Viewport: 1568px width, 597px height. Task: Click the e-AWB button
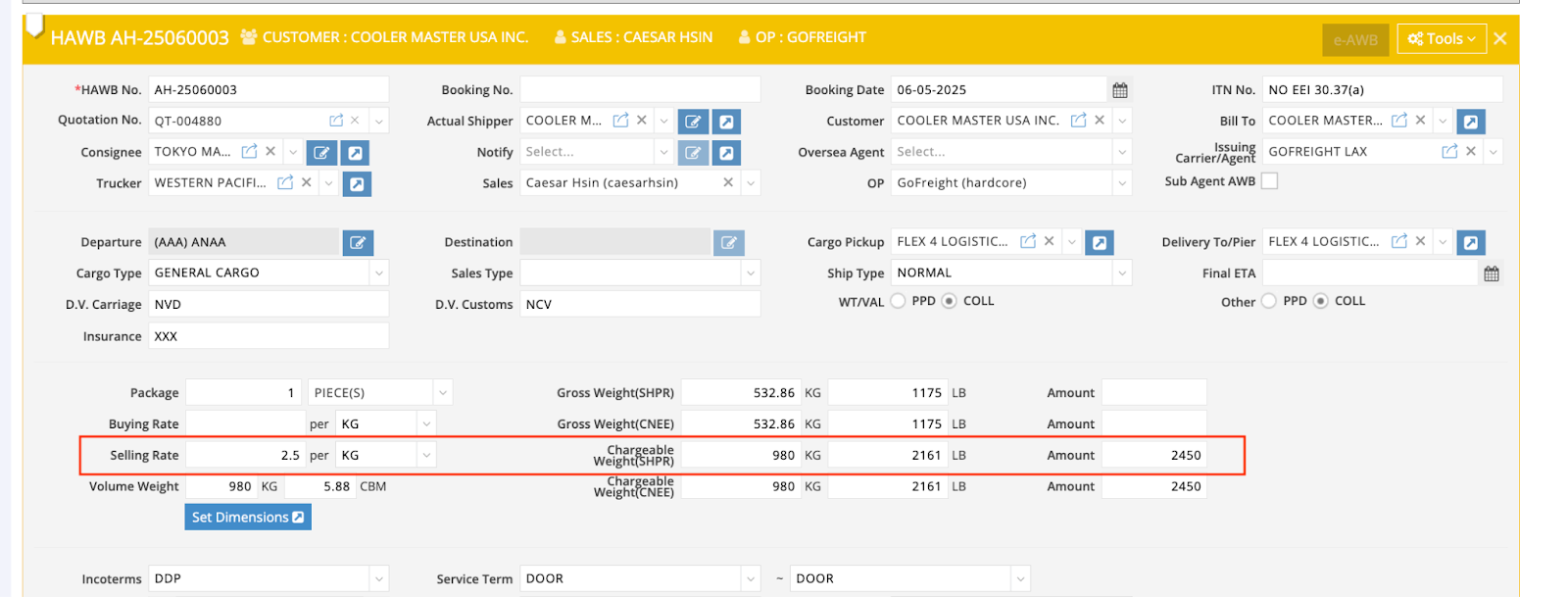coord(1355,40)
